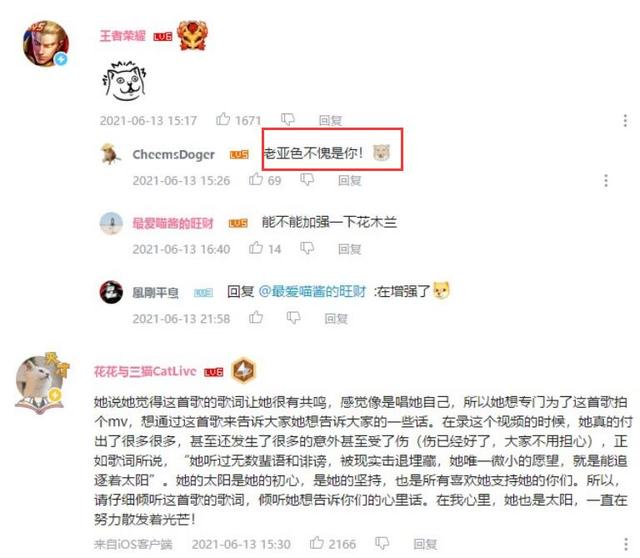Reply to CheemsDoger's comment
640x558 pixels.
point(350,180)
